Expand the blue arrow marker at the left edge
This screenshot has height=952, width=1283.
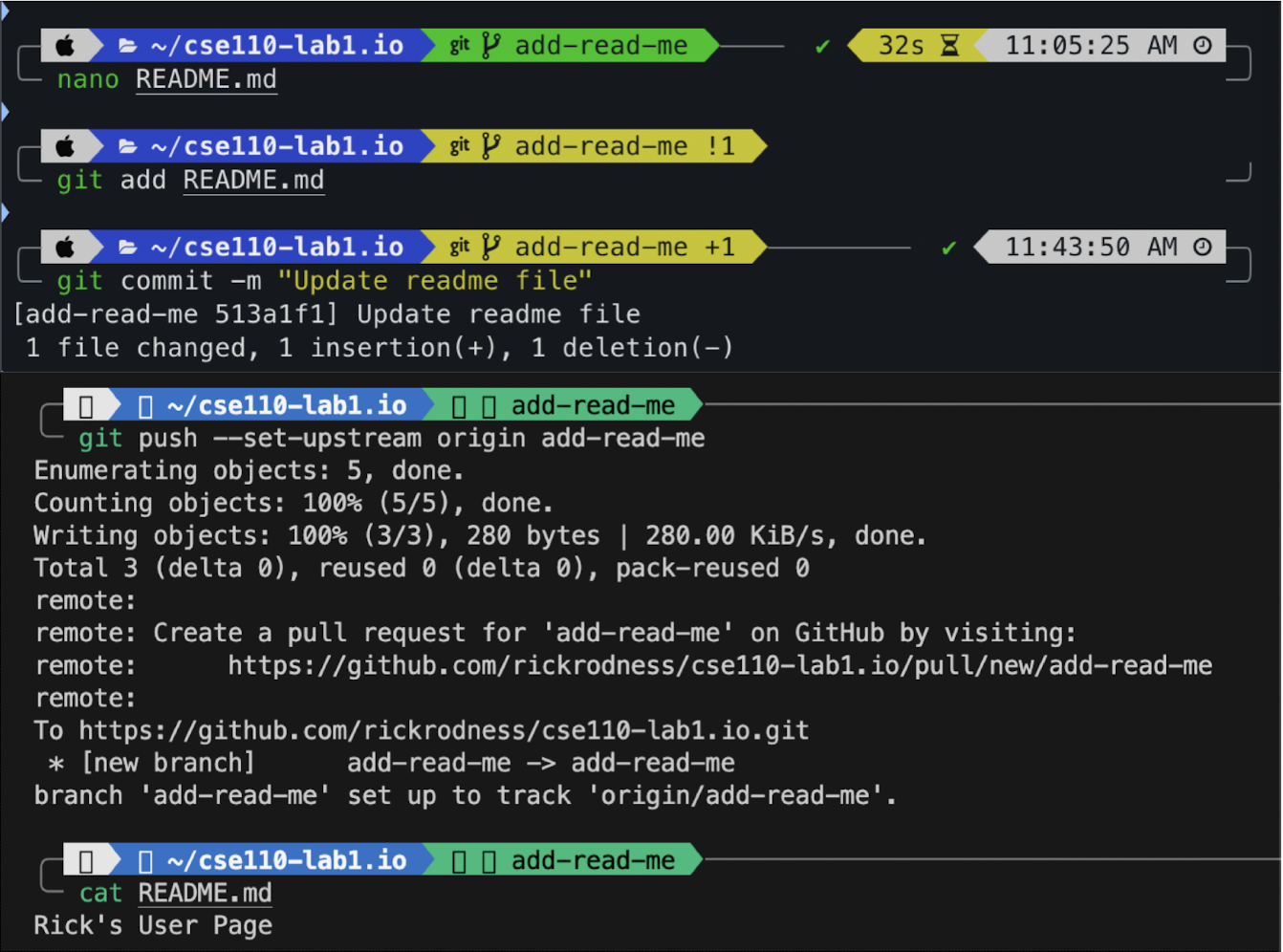click(x=5, y=111)
